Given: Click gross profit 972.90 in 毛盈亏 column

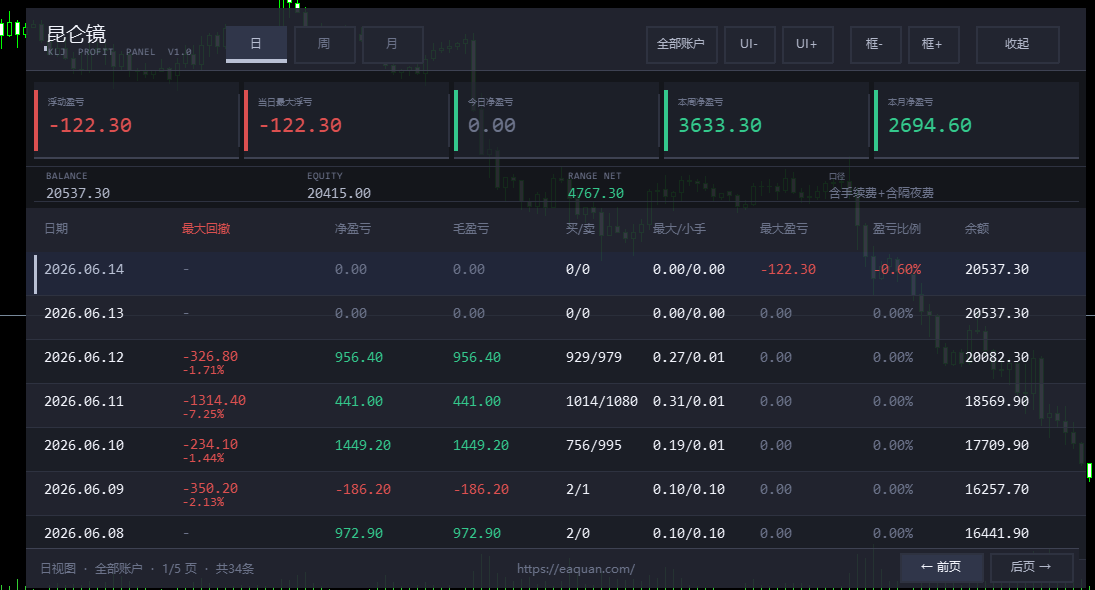Looking at the screenshot, I should [477, 533].
